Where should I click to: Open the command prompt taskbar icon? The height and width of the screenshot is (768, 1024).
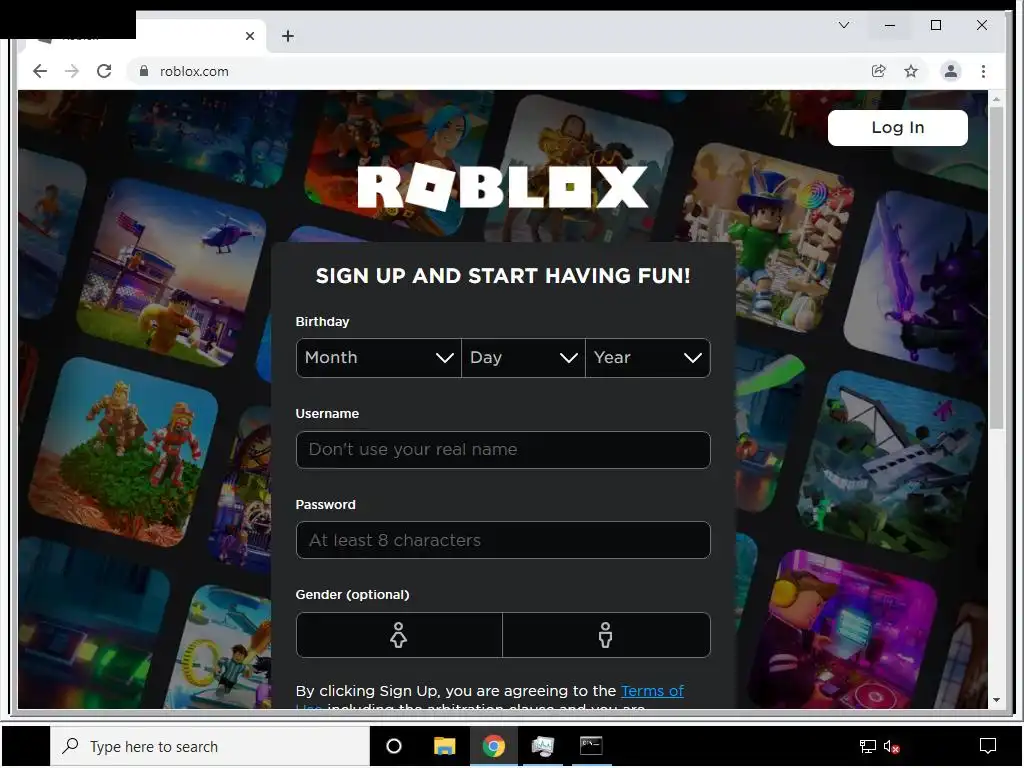pos(591,746)
